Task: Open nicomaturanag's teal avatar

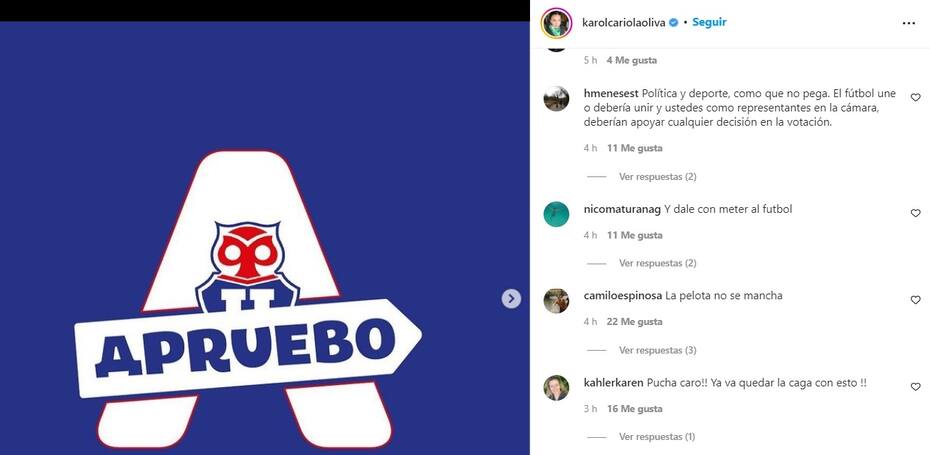Action: coord(556,214)
